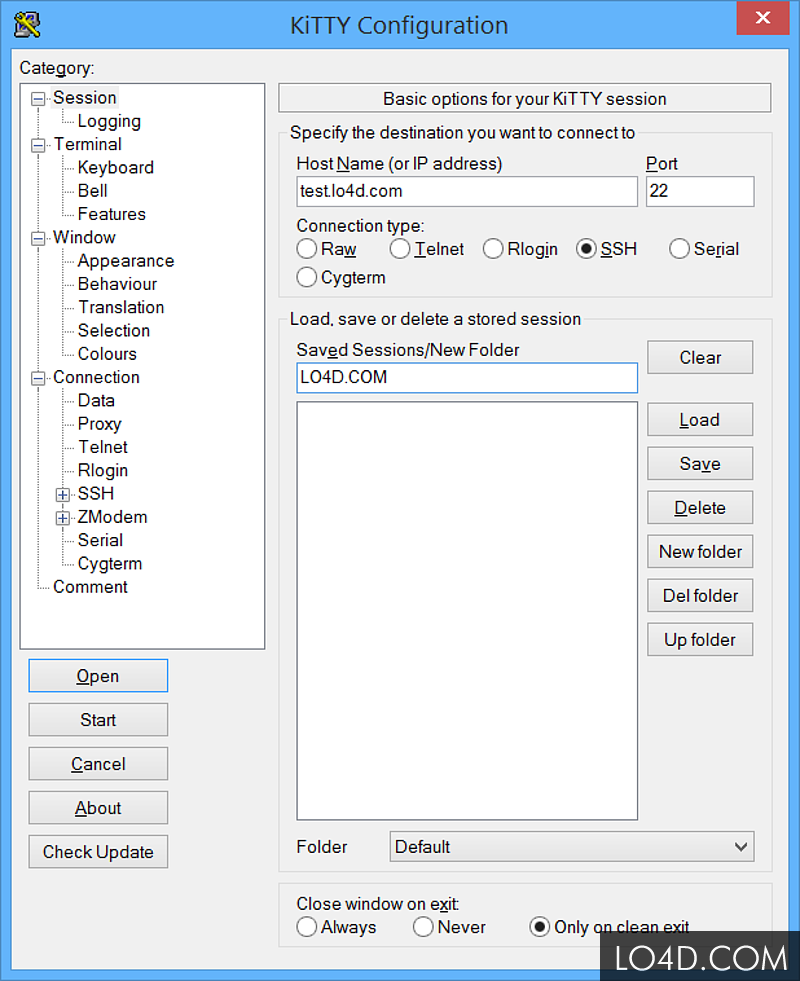Open the Keyboard settings category

[x=116, y=168]
